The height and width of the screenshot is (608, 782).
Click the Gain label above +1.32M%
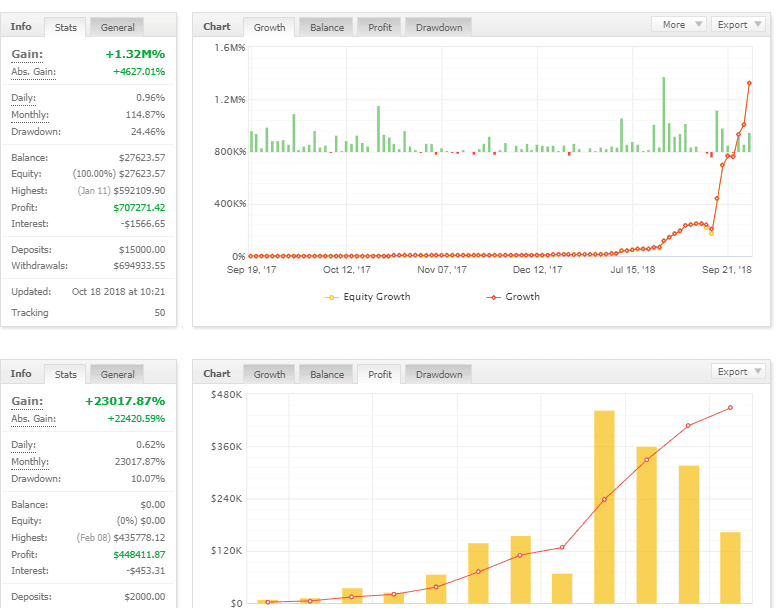coord(26,54)
